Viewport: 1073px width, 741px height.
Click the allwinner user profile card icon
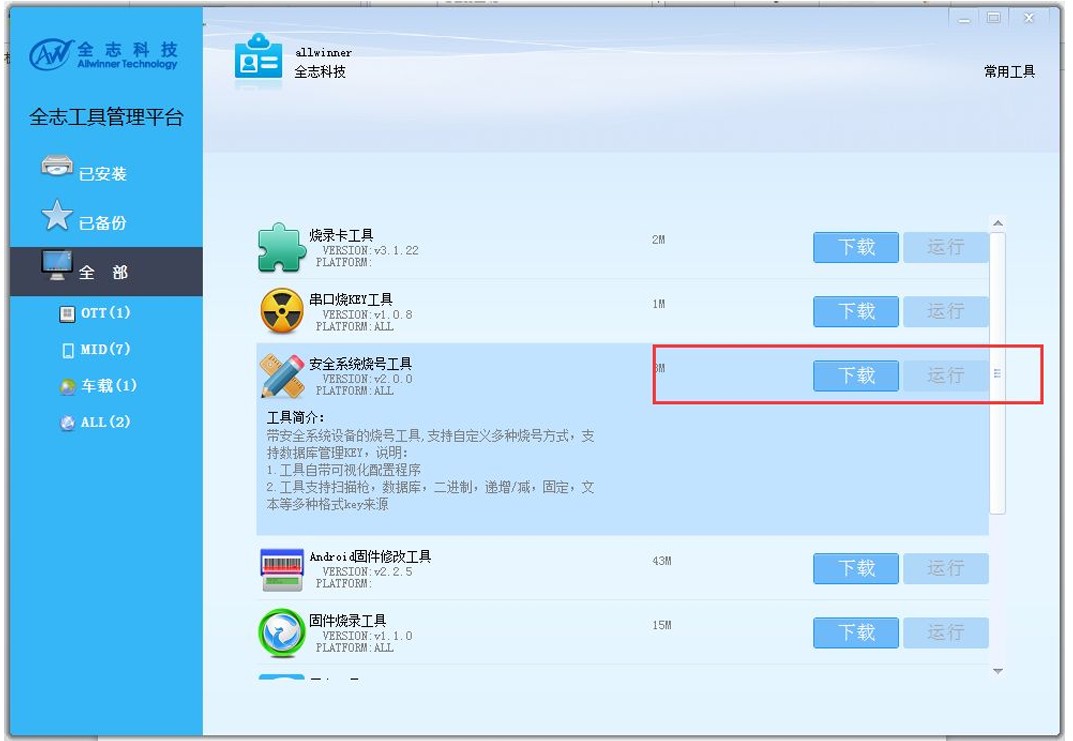258,60
